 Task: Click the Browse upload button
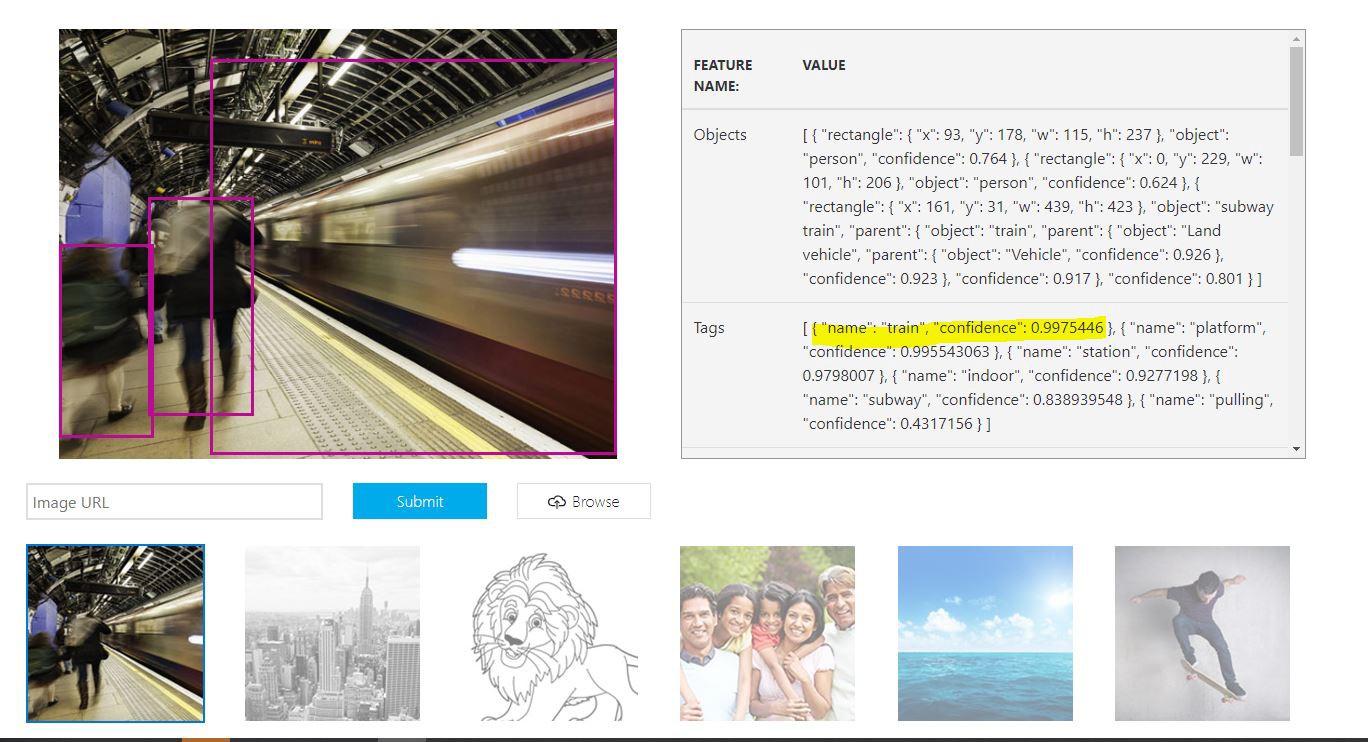click(x=584, y=501)
